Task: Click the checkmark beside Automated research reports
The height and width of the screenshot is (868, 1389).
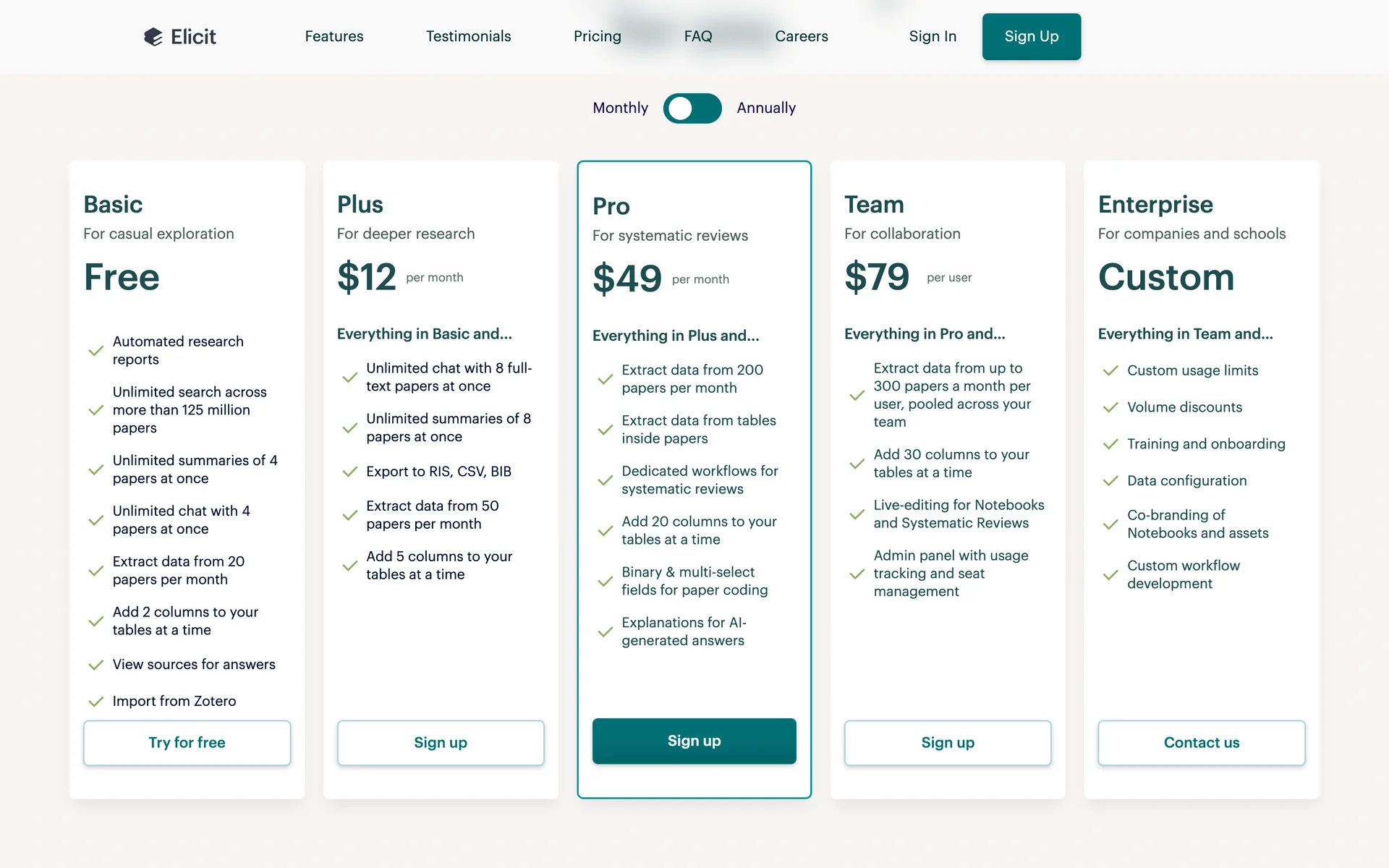Action: pos(95,351)
